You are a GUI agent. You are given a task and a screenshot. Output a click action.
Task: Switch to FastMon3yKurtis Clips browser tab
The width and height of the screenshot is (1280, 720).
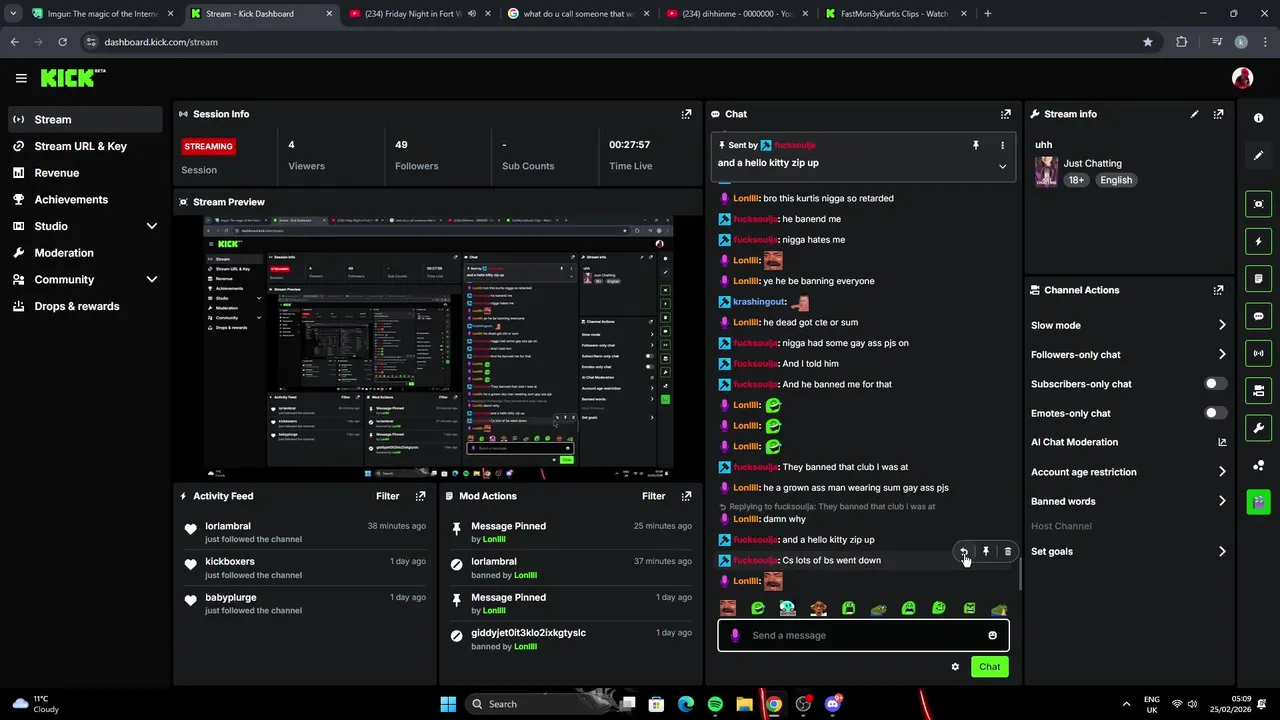pyautogui.click(x=895, y=14)
